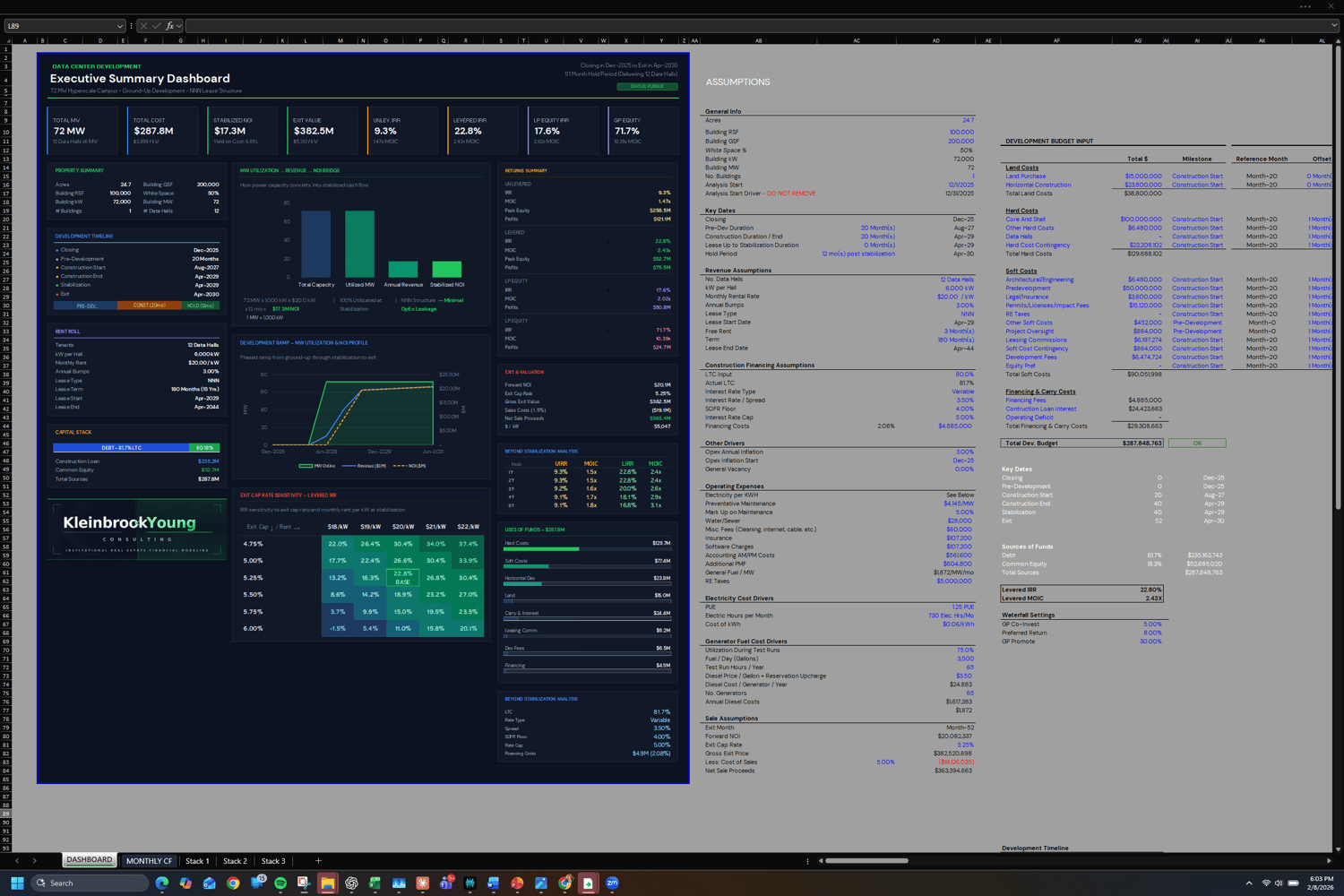The height and width of the screenshot is (896, 1344).
Task: Open the ribbon options ellipsis at top right
Action: tap(1305, 6)
